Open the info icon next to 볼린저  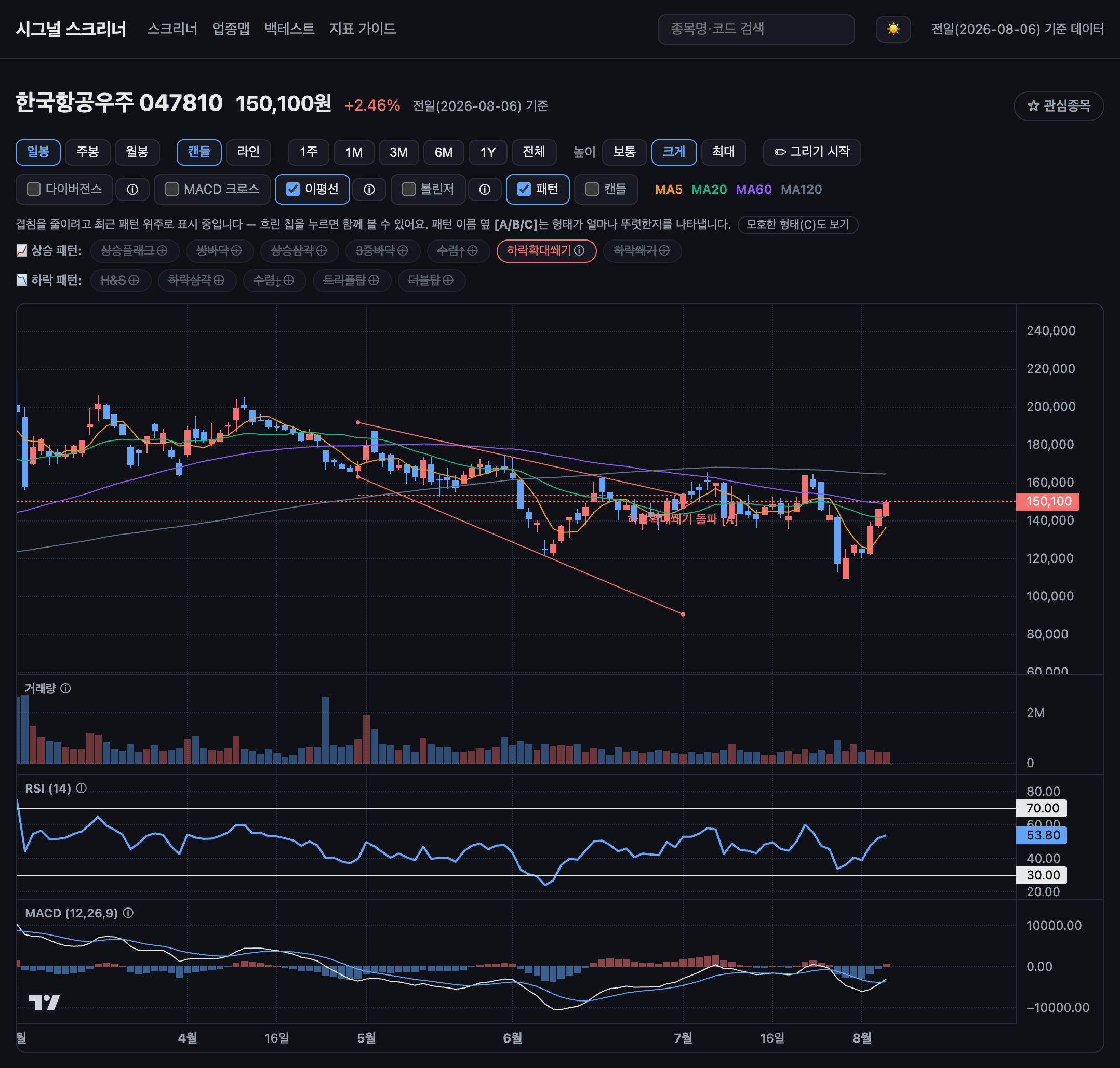(x=485, y=190)
